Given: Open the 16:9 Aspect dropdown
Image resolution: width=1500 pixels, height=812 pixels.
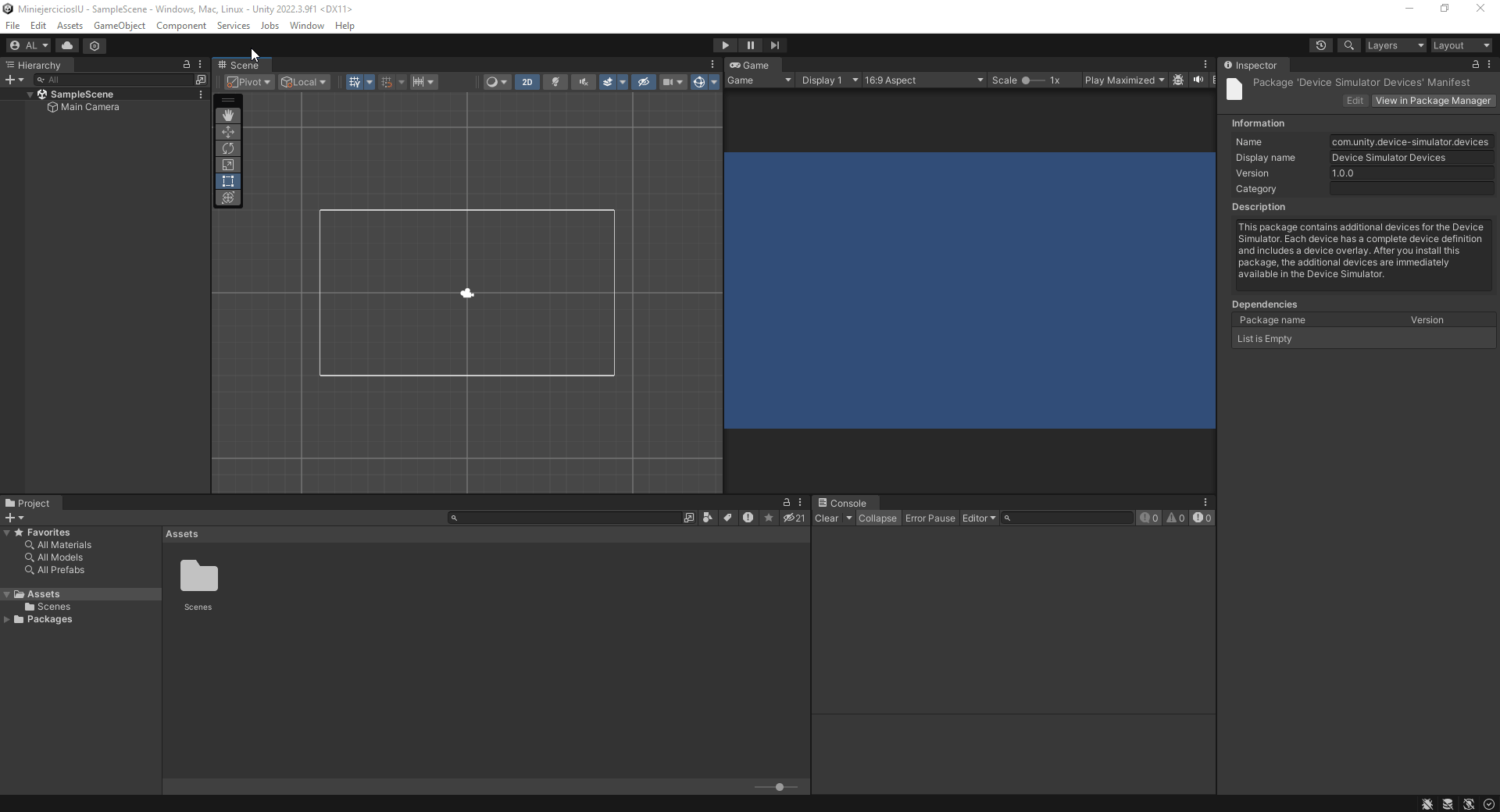Looking at the screenshot, I should click(923, 80).
